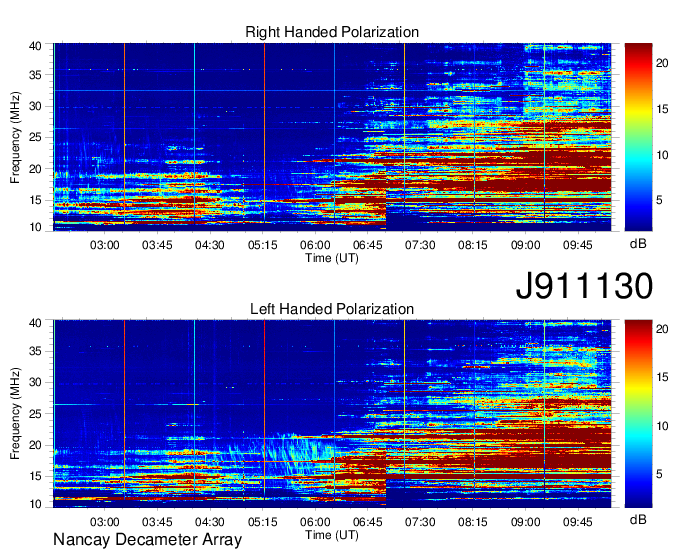Click 03:00 time tick of Right Handed plot
This screenshot has width=680, height=552.
click(105, 245)
